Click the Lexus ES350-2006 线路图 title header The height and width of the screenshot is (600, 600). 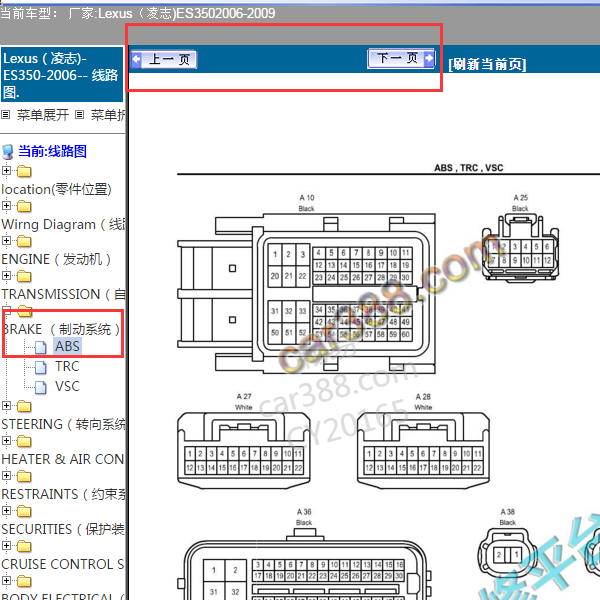(62, 75)
